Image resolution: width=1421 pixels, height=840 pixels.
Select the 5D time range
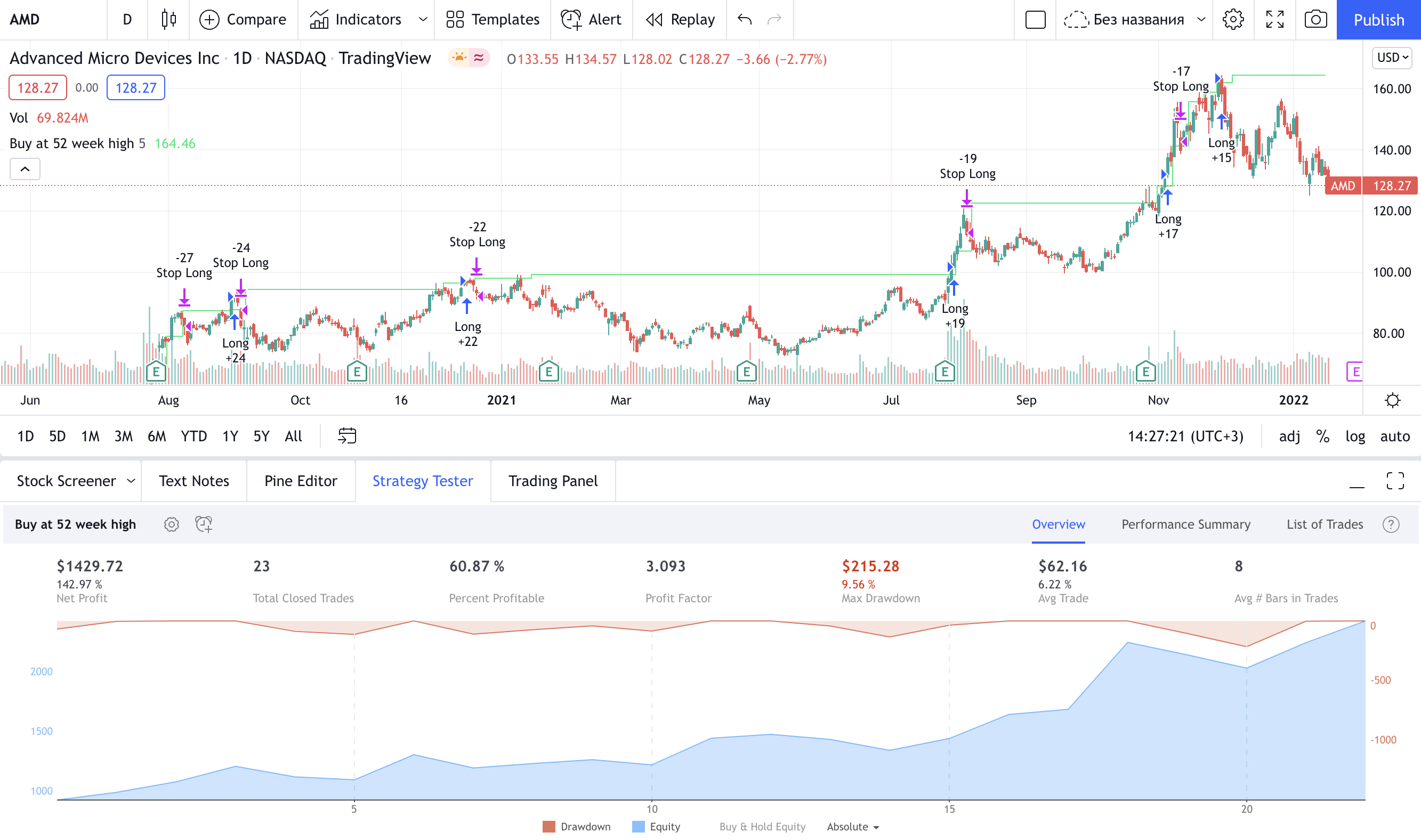point(57,437)
